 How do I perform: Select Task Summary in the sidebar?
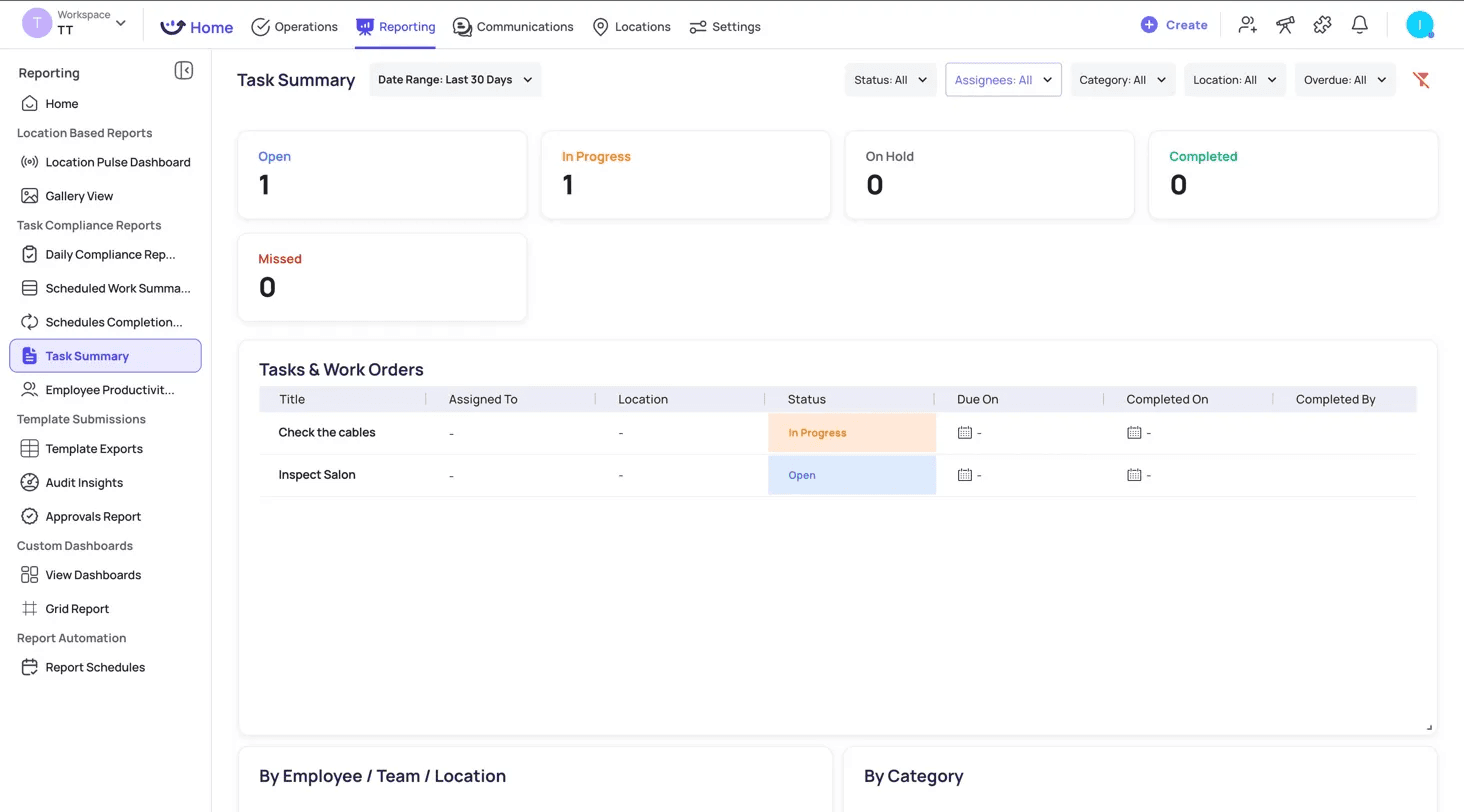click(105, 356)
